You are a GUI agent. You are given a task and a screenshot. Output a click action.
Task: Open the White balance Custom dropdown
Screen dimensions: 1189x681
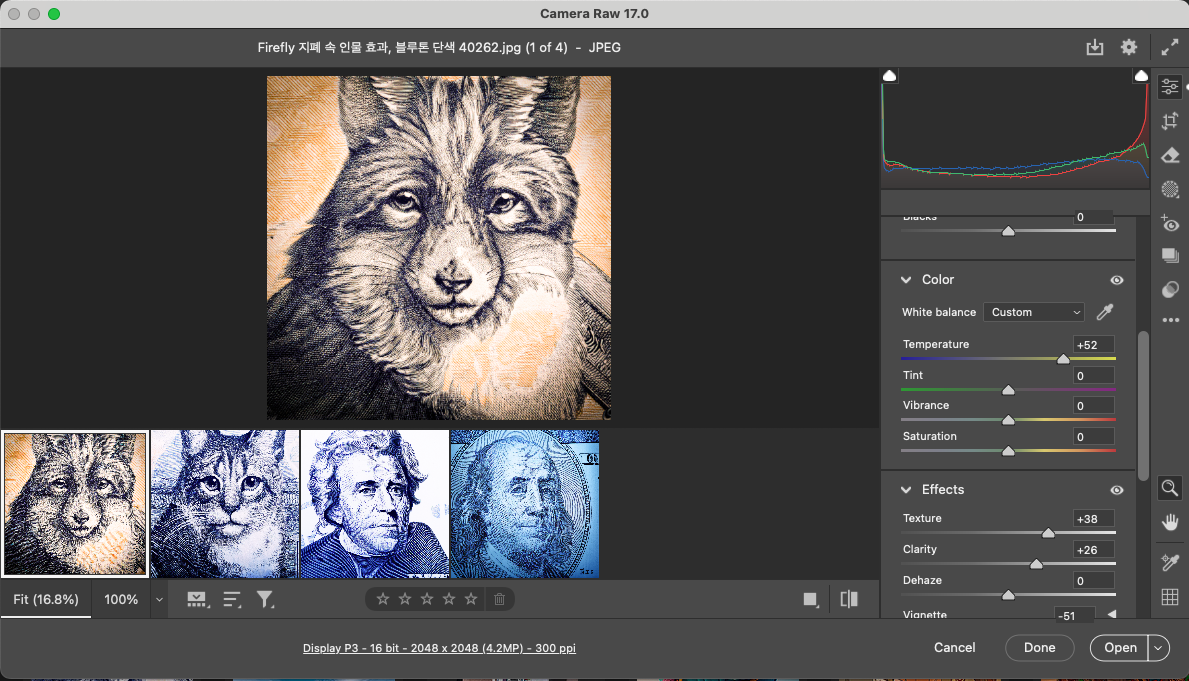point(1034,312)
